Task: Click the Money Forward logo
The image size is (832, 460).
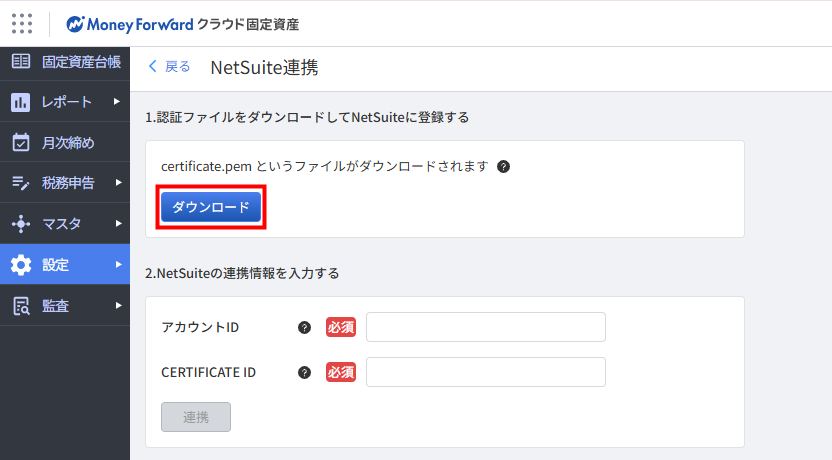Action: coord(130,23)
